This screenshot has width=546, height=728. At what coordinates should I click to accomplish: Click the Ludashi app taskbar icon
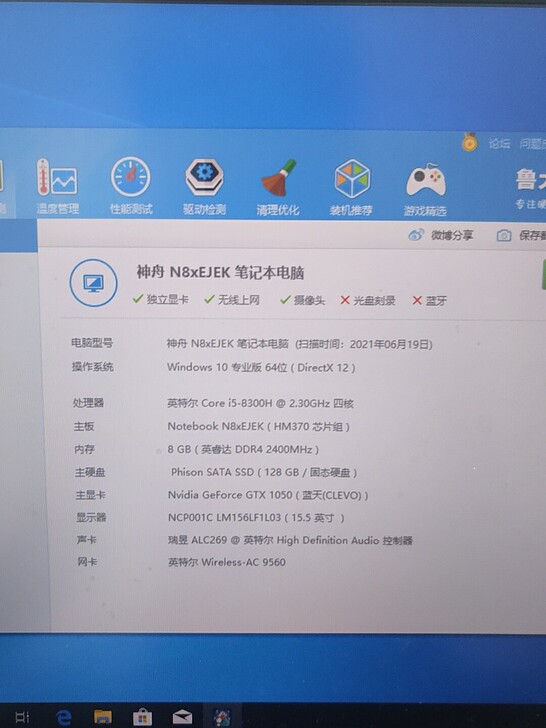pyautogui.click(x=222, y=718)
